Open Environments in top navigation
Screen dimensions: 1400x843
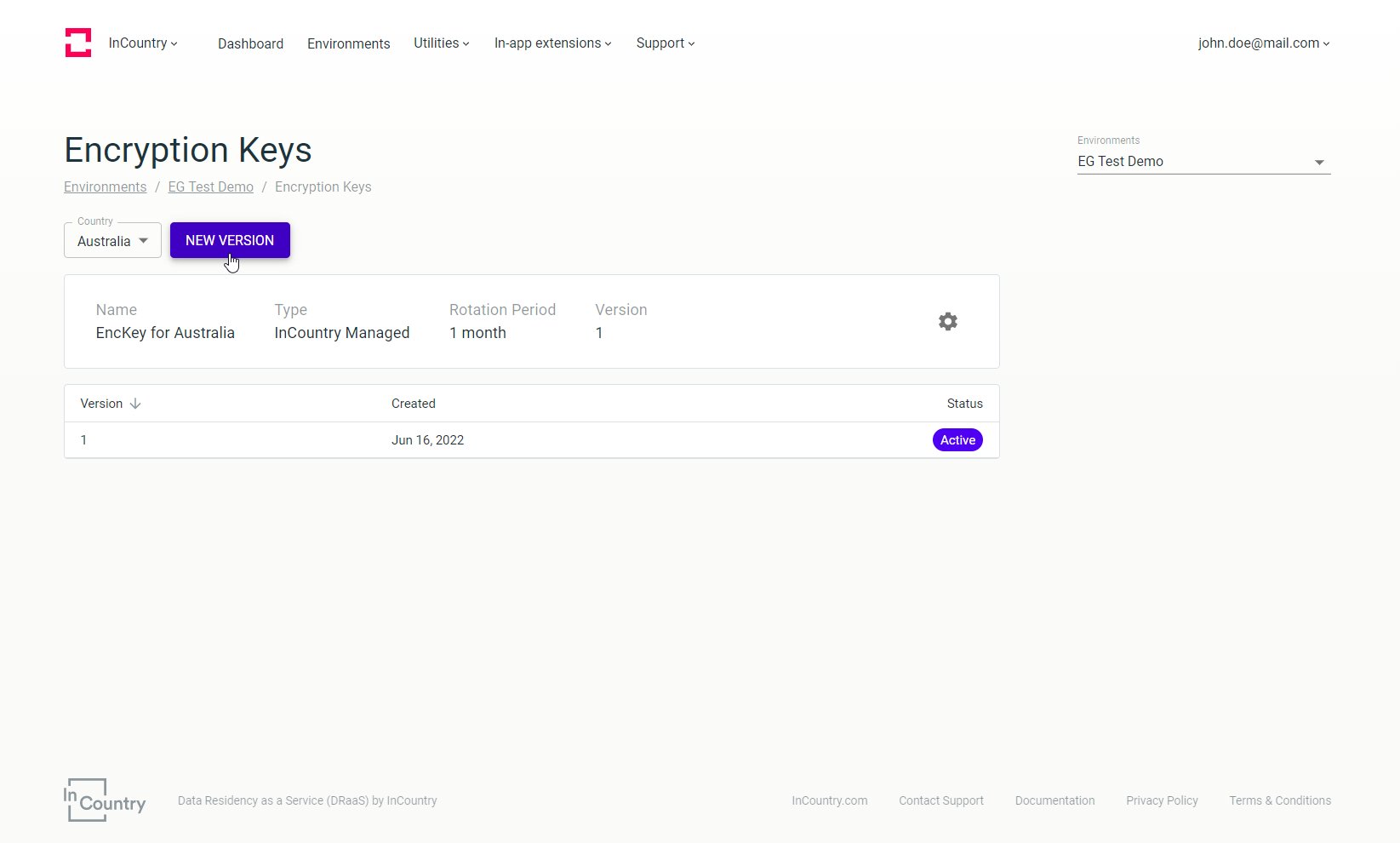349,43
